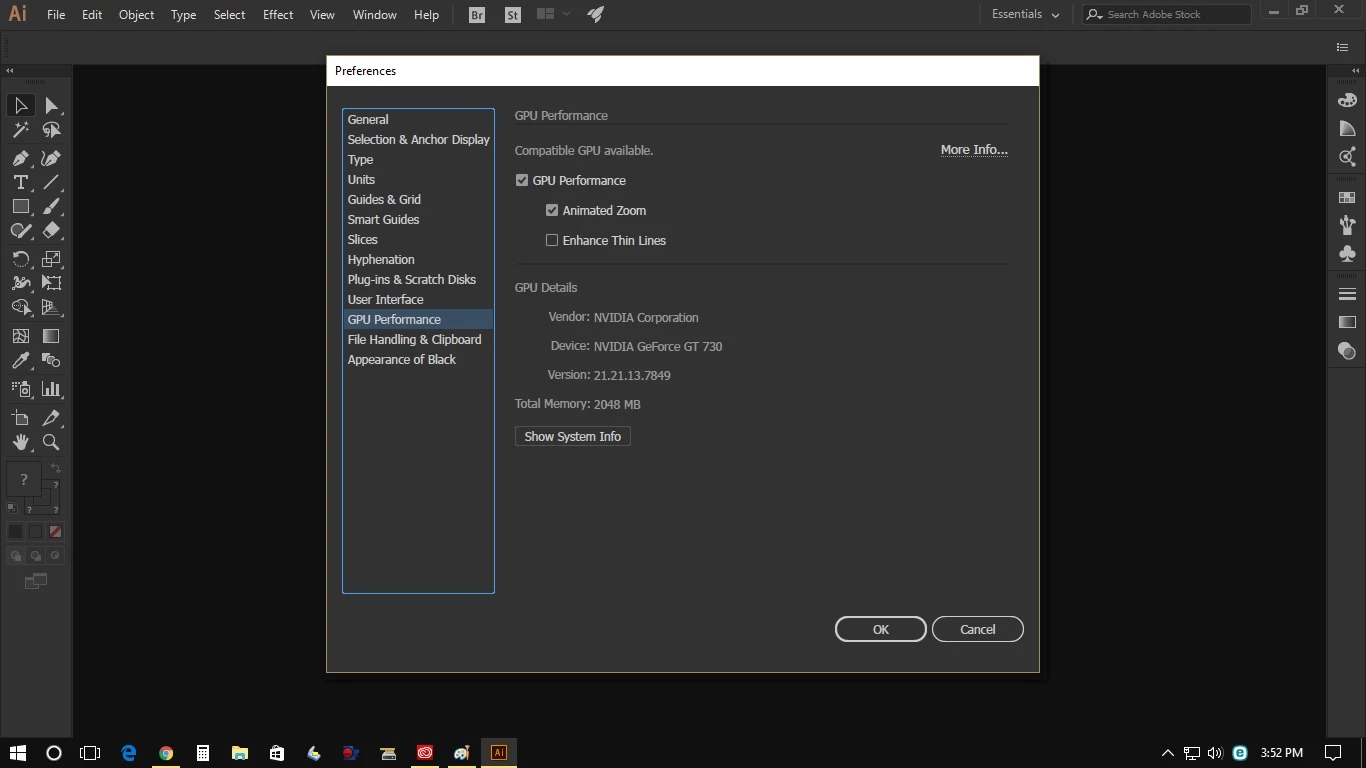Select the Selection tool arrow
The image size is (1366, 768).
point(21,105)
